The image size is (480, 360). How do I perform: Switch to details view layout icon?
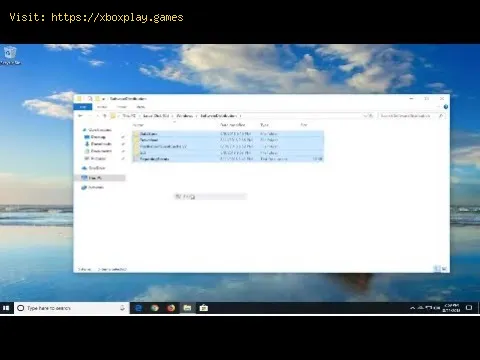coord(437,268)
